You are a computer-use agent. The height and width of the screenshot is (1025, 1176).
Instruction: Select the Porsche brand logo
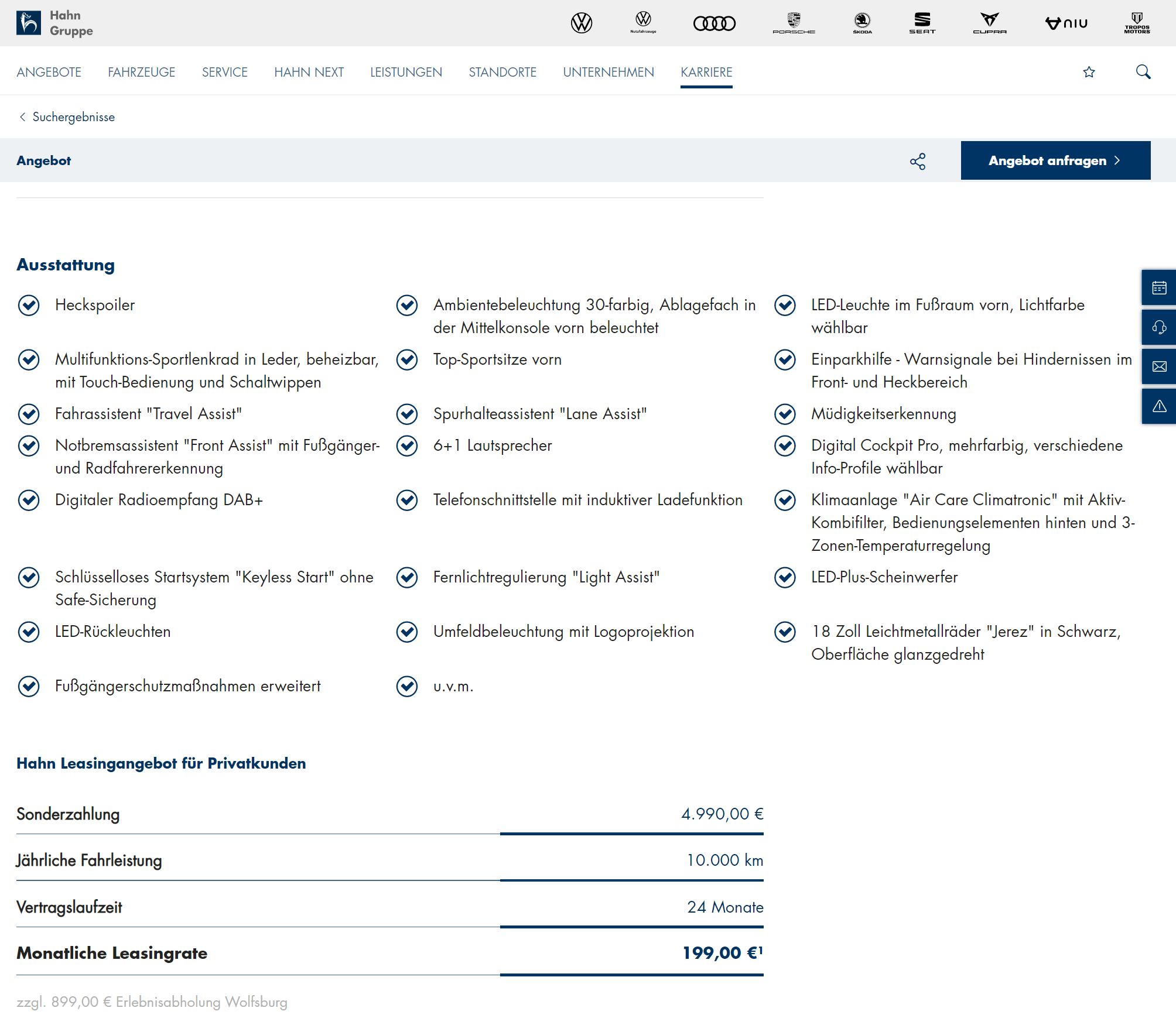click(794, 23)
